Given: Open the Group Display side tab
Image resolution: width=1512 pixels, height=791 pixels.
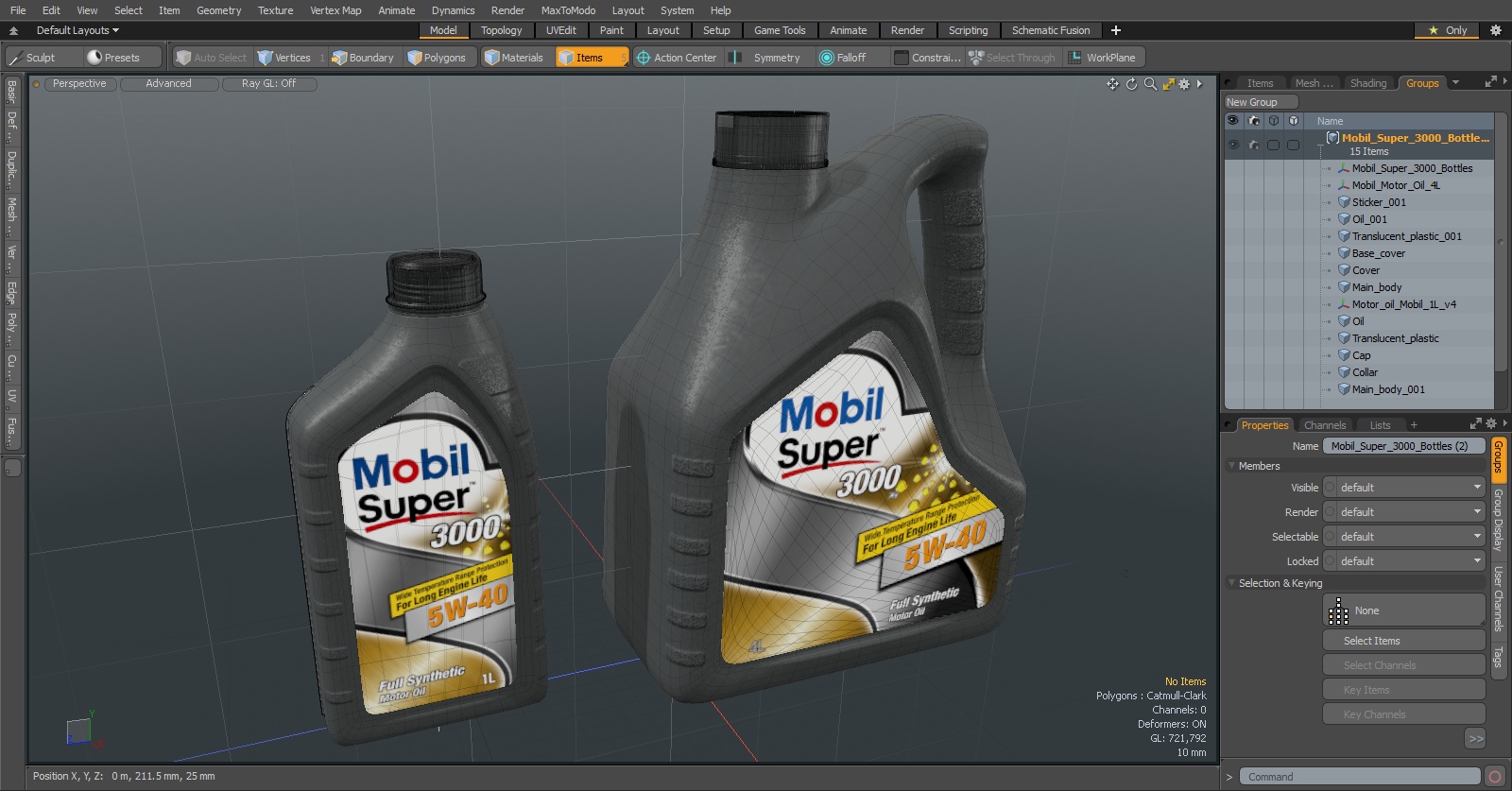Looking at the screenshot, I should click(1498, 521).
